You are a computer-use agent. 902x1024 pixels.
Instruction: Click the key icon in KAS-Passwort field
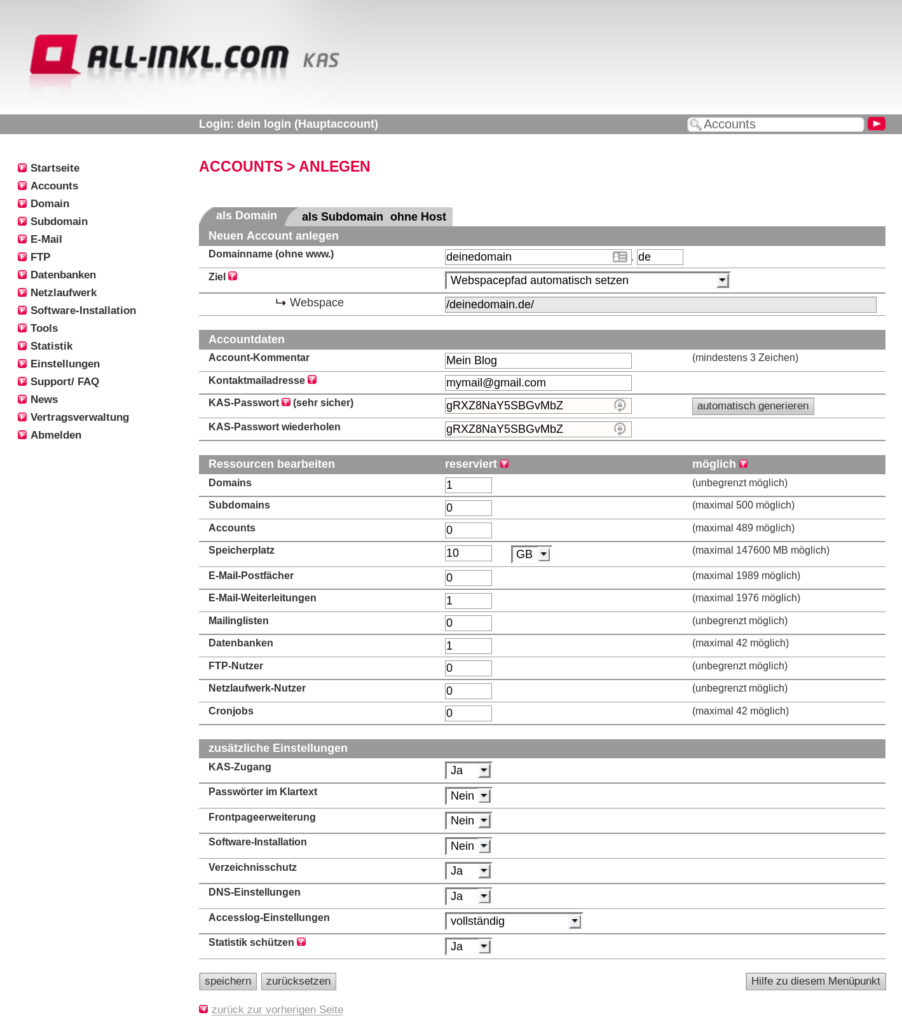tap(620, 405)
